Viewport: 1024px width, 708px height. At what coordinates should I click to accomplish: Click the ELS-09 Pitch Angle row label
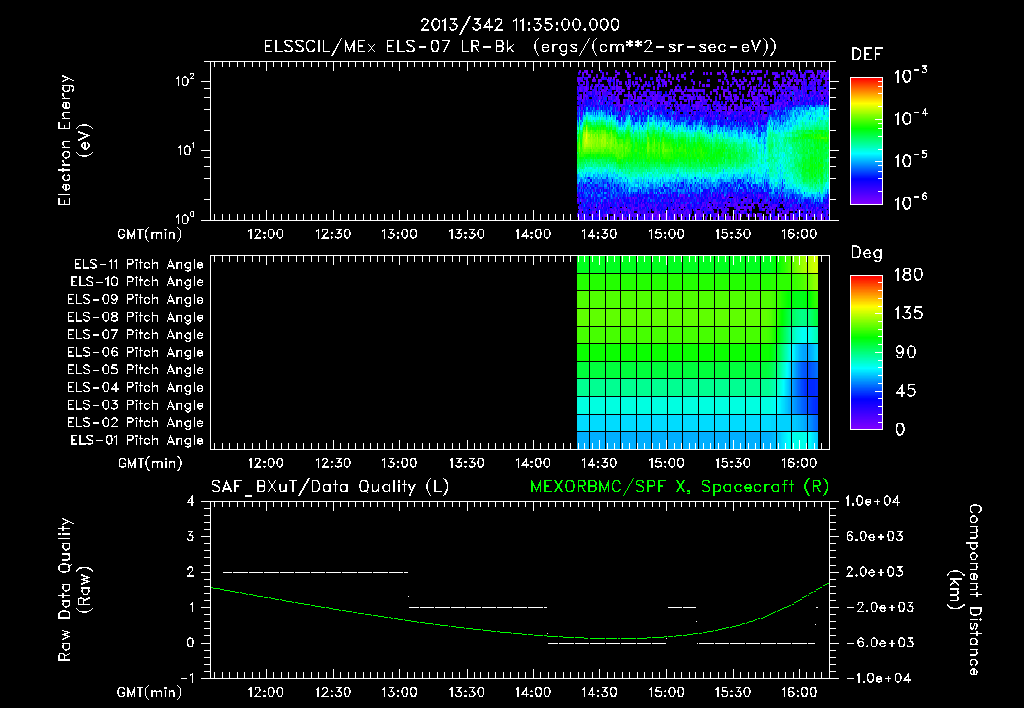click(x=135, y=300)
